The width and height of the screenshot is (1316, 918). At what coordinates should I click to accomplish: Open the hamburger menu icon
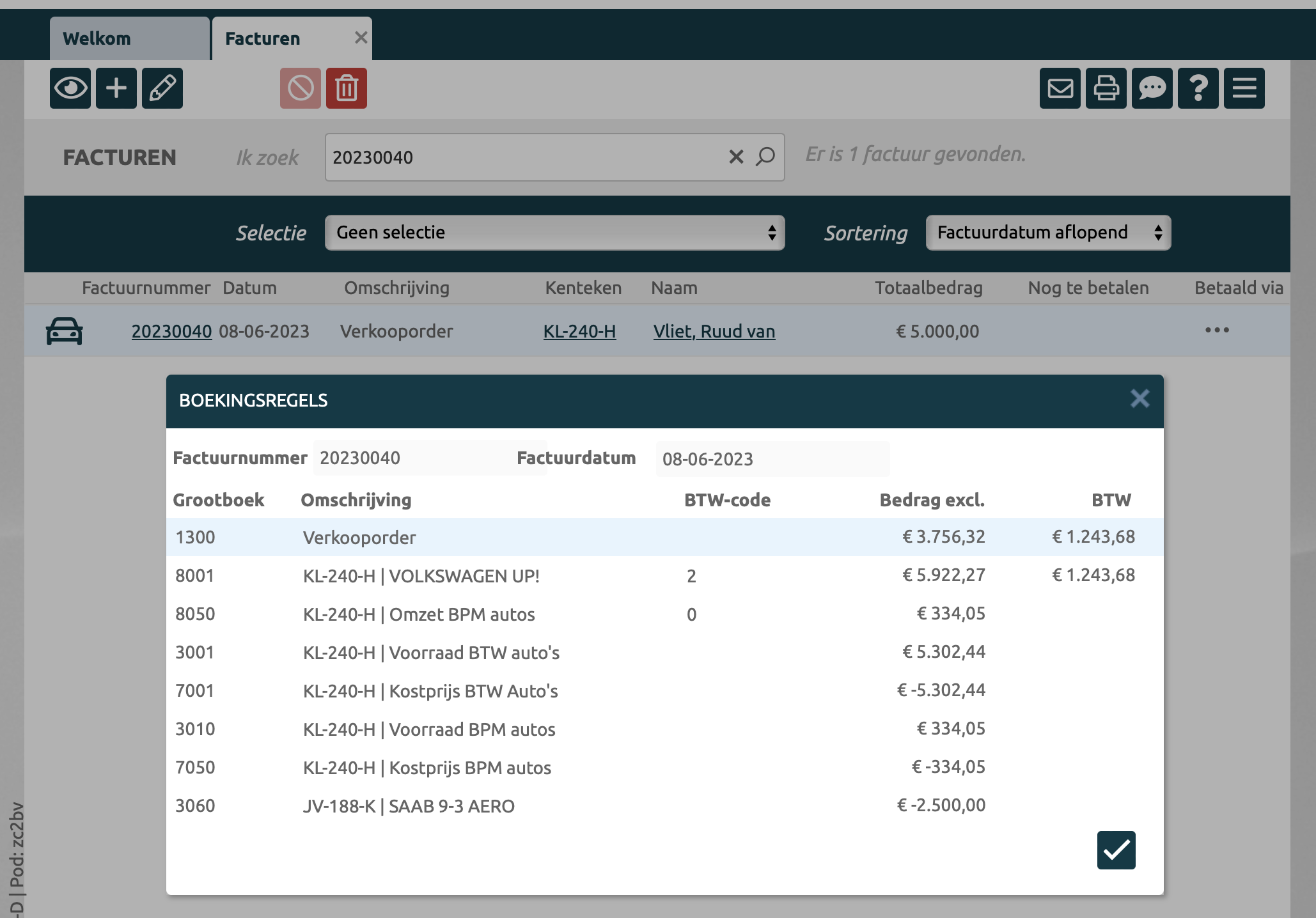[x=1244, y=88]
